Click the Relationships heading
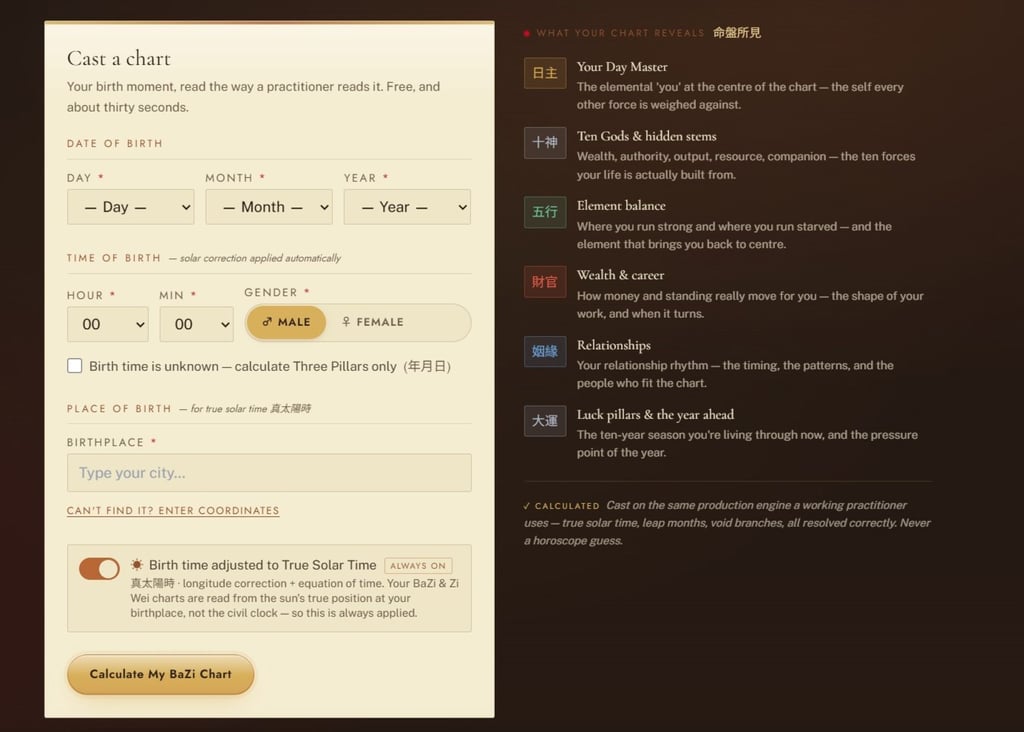 (614, 345)
